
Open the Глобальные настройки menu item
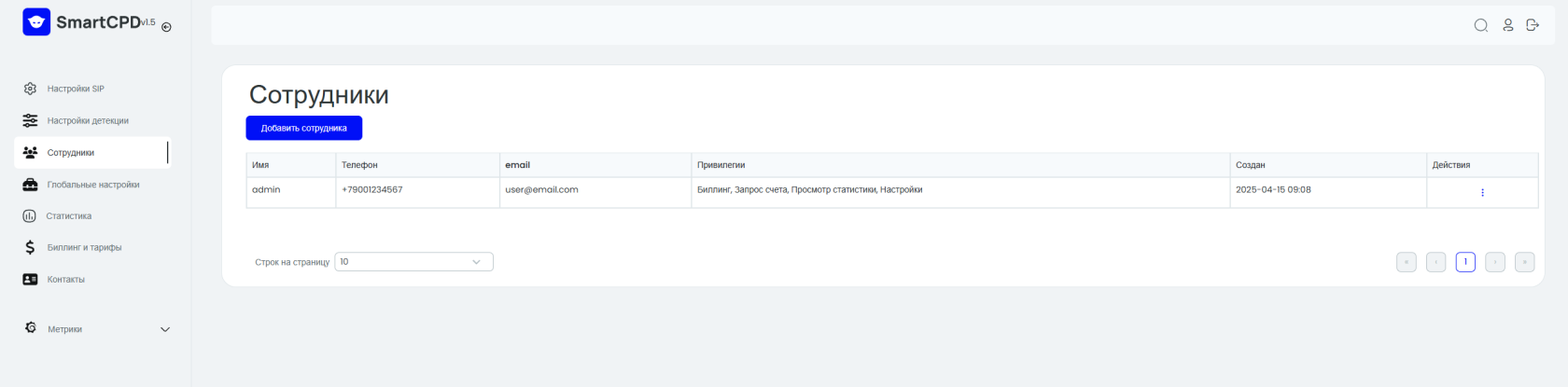click(92, 185)
